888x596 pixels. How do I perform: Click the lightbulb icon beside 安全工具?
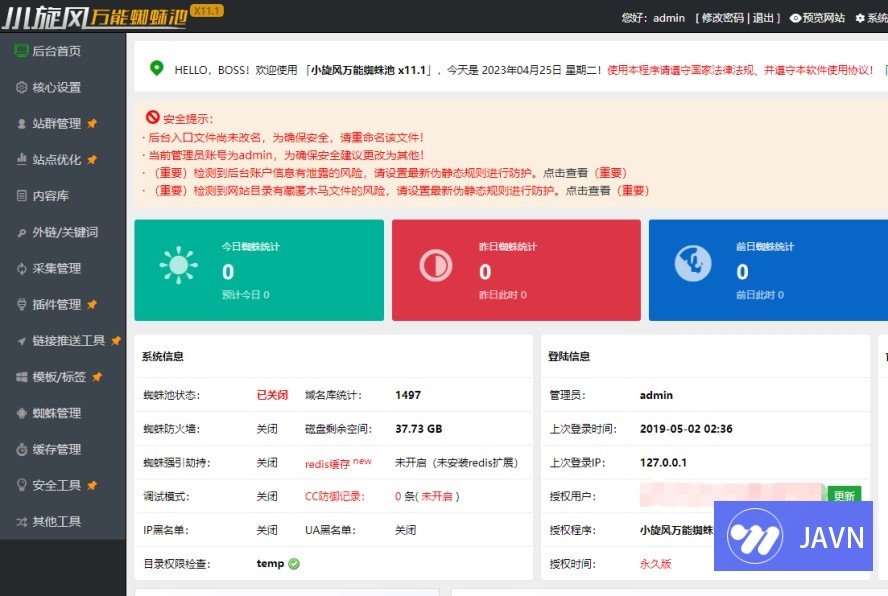pyautogui.click(x=22, y=485)
